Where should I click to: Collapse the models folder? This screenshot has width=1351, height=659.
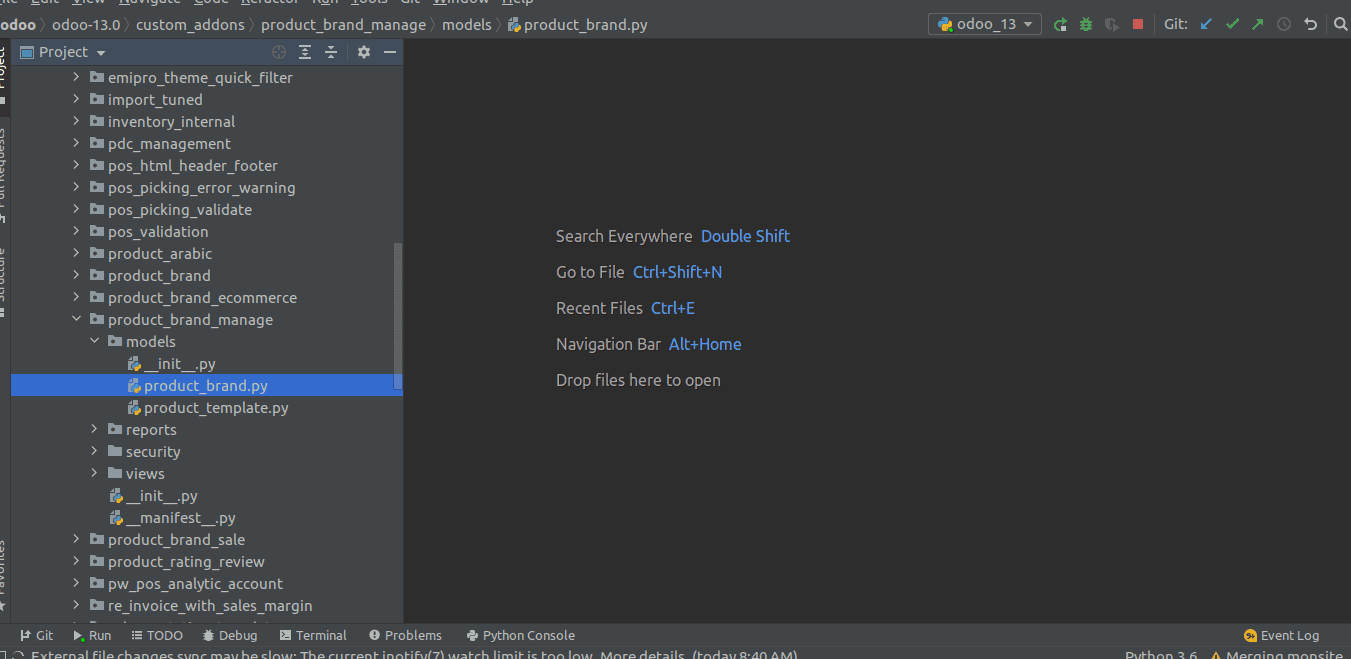[x=94, y=342]
